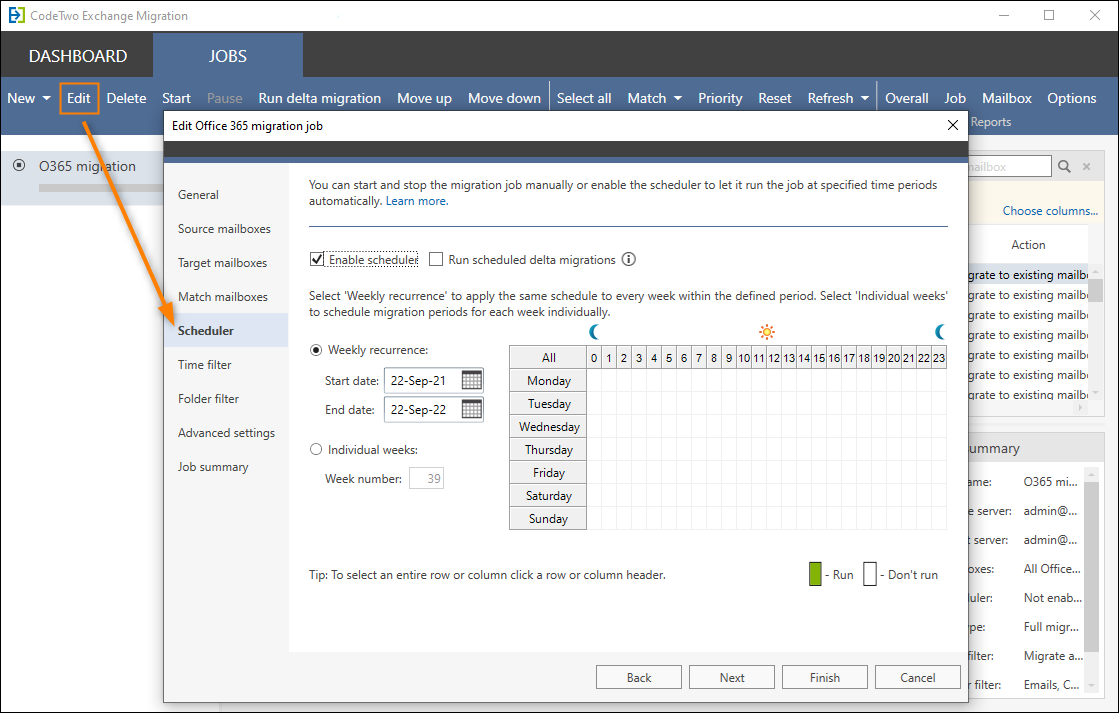1119x713 pixels.
Task: Go to Source mailboxes step
Action: tap(224, 228)
